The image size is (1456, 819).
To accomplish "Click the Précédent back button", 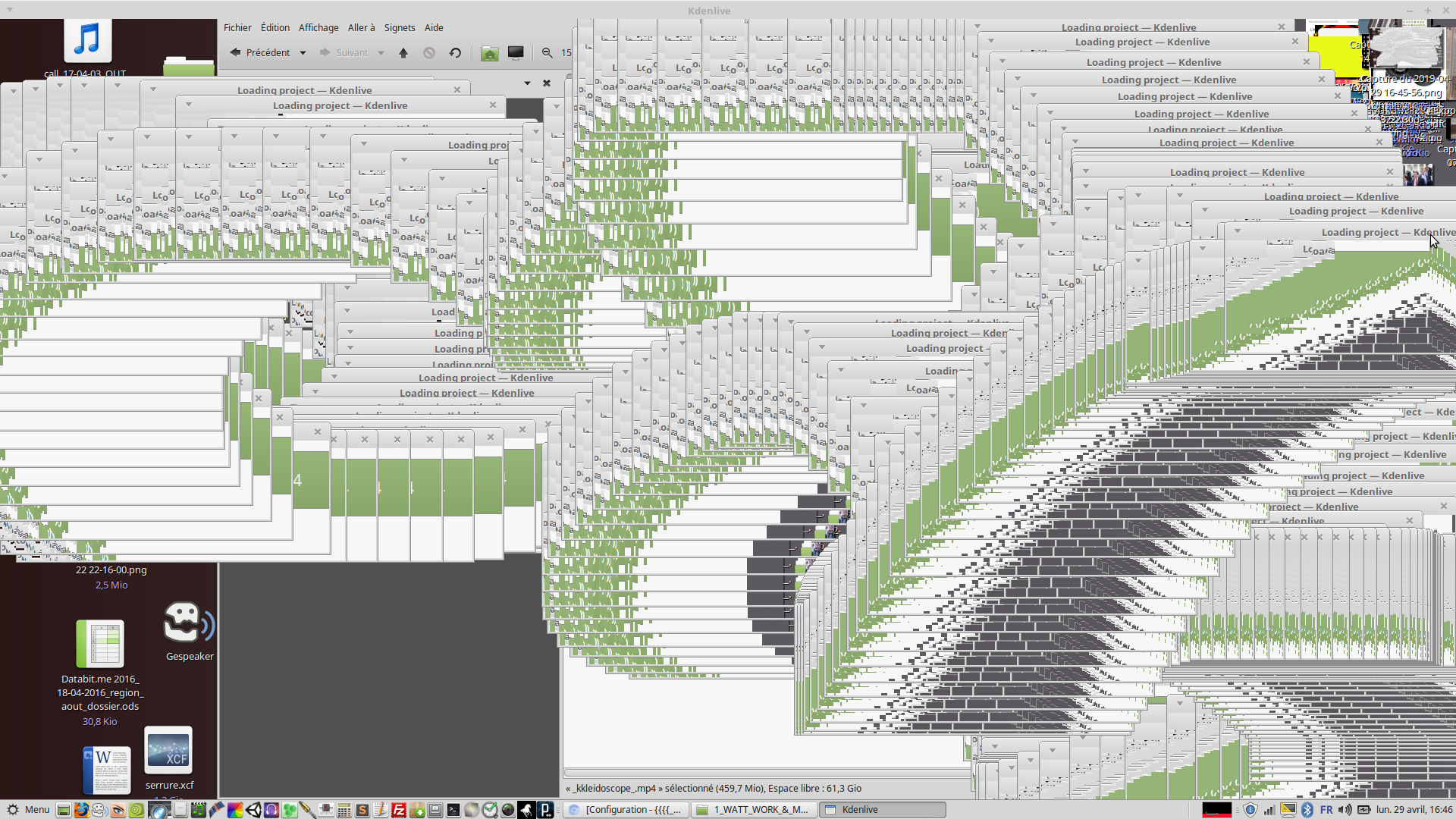I will point(260,53).
